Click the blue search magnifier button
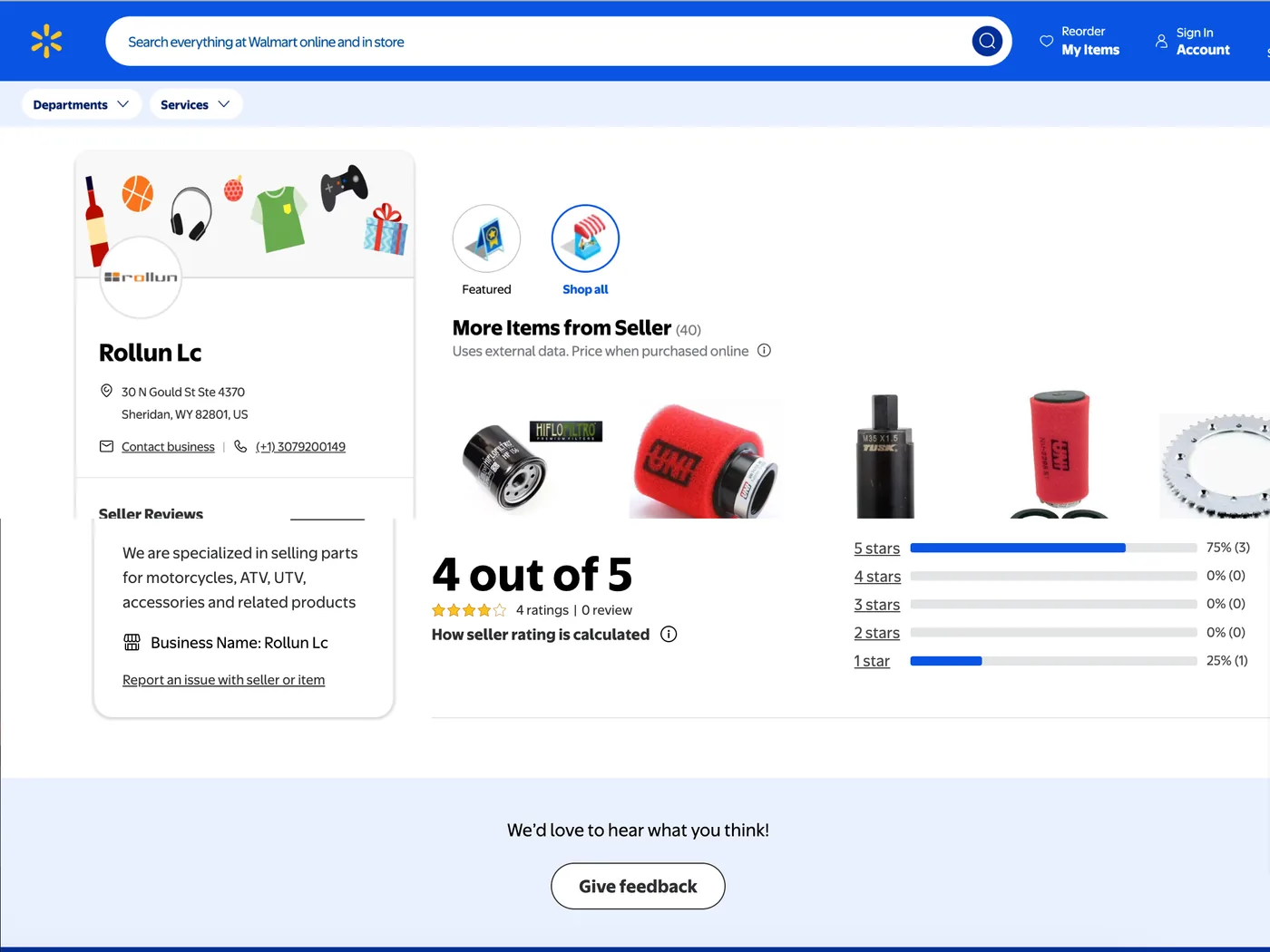The image size is (1270, 952). click(x=987, y=41)
